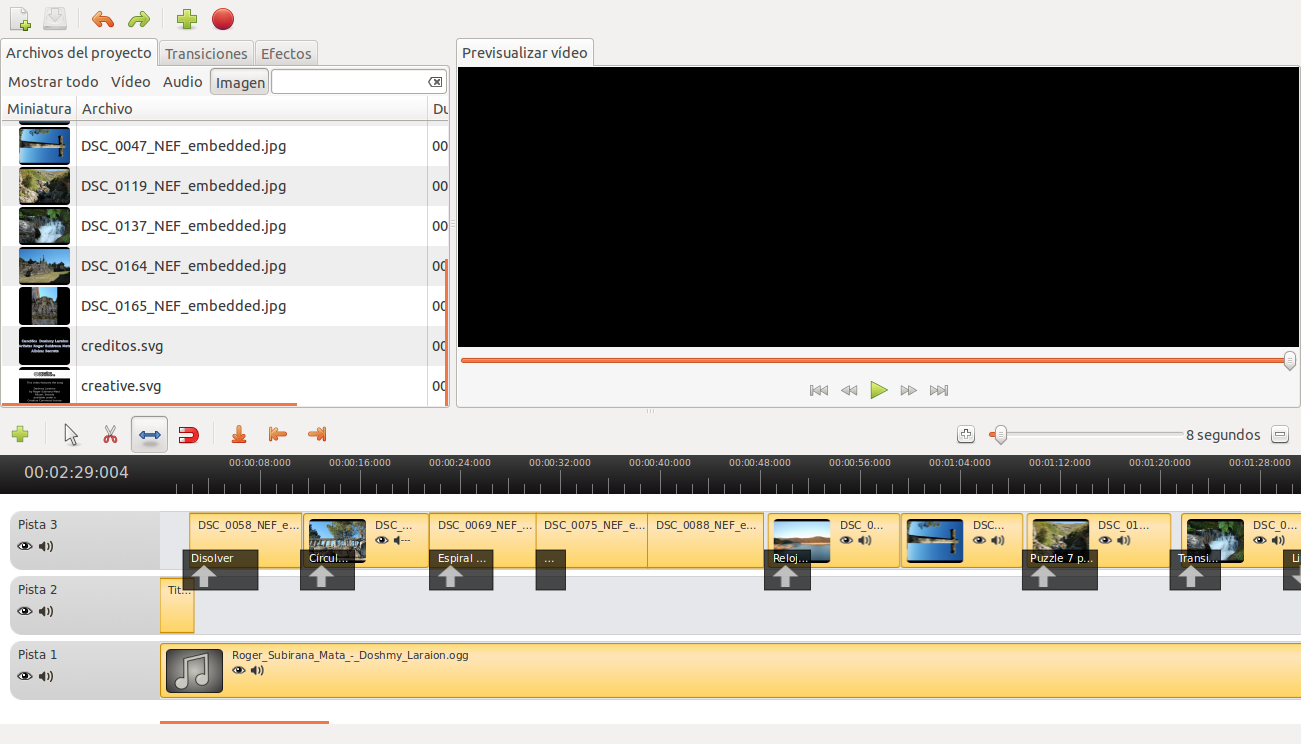Show all files via Mostrar todo

(52, 81)
